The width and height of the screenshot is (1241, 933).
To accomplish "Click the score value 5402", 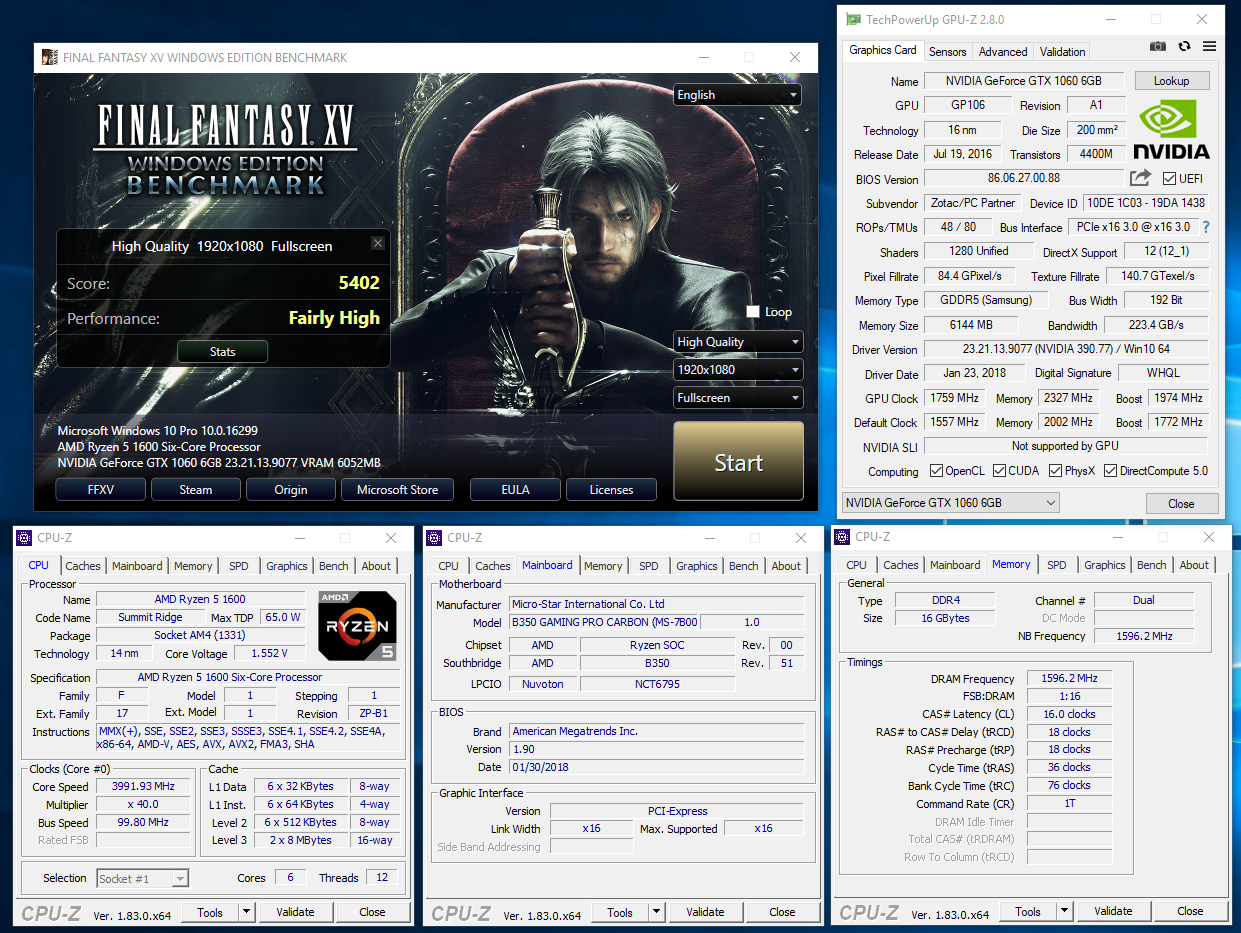I will pyautogui.click(x=359, y=283).
